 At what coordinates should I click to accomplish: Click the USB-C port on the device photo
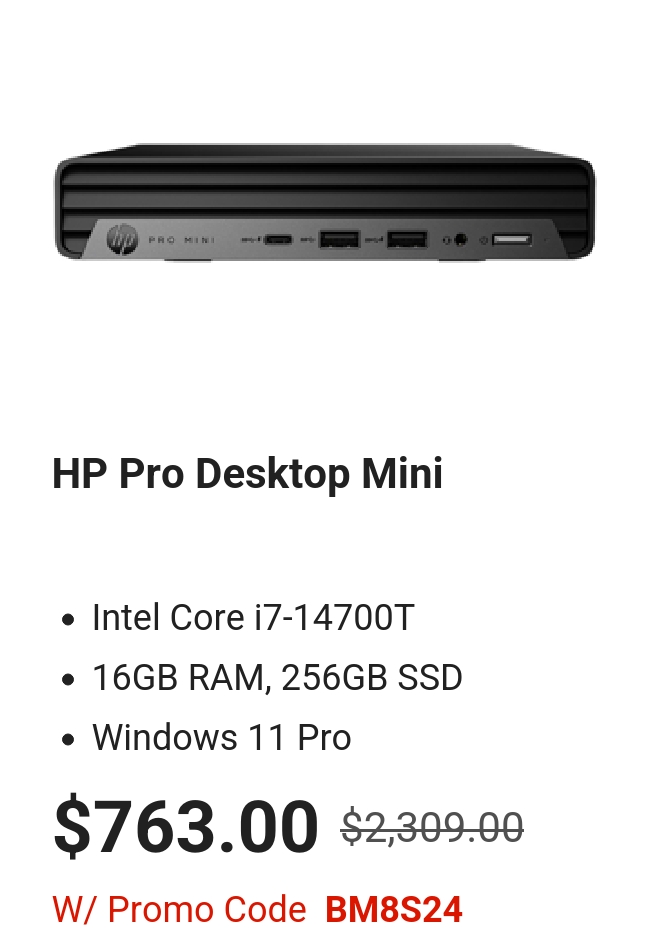point(278,240)
